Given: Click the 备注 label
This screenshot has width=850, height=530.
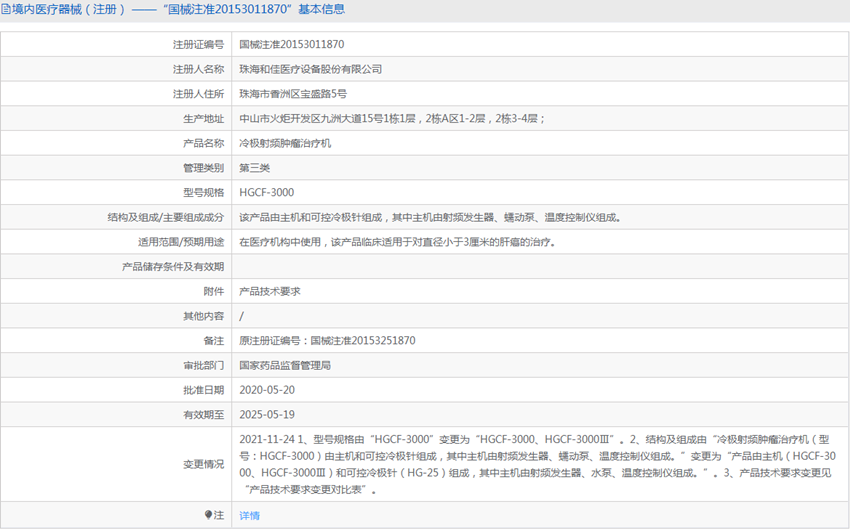Looking at the screenshot, I should (214, 341).
